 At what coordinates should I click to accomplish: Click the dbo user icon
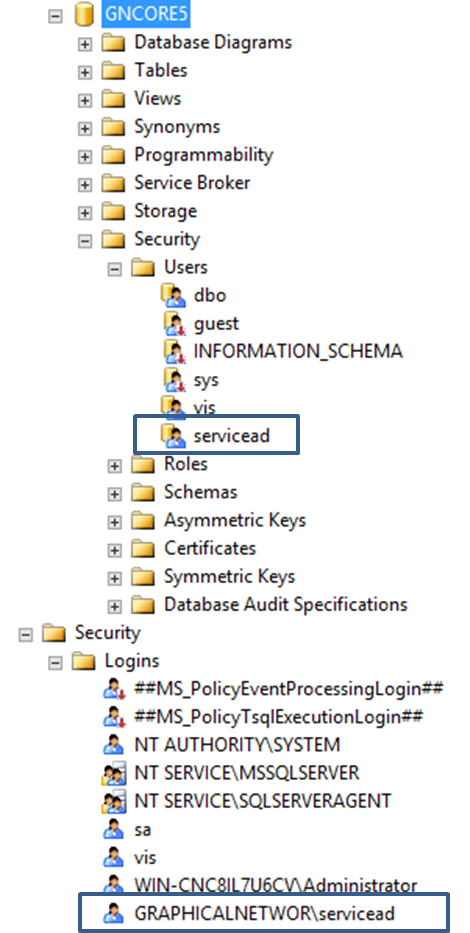point(174,295)
